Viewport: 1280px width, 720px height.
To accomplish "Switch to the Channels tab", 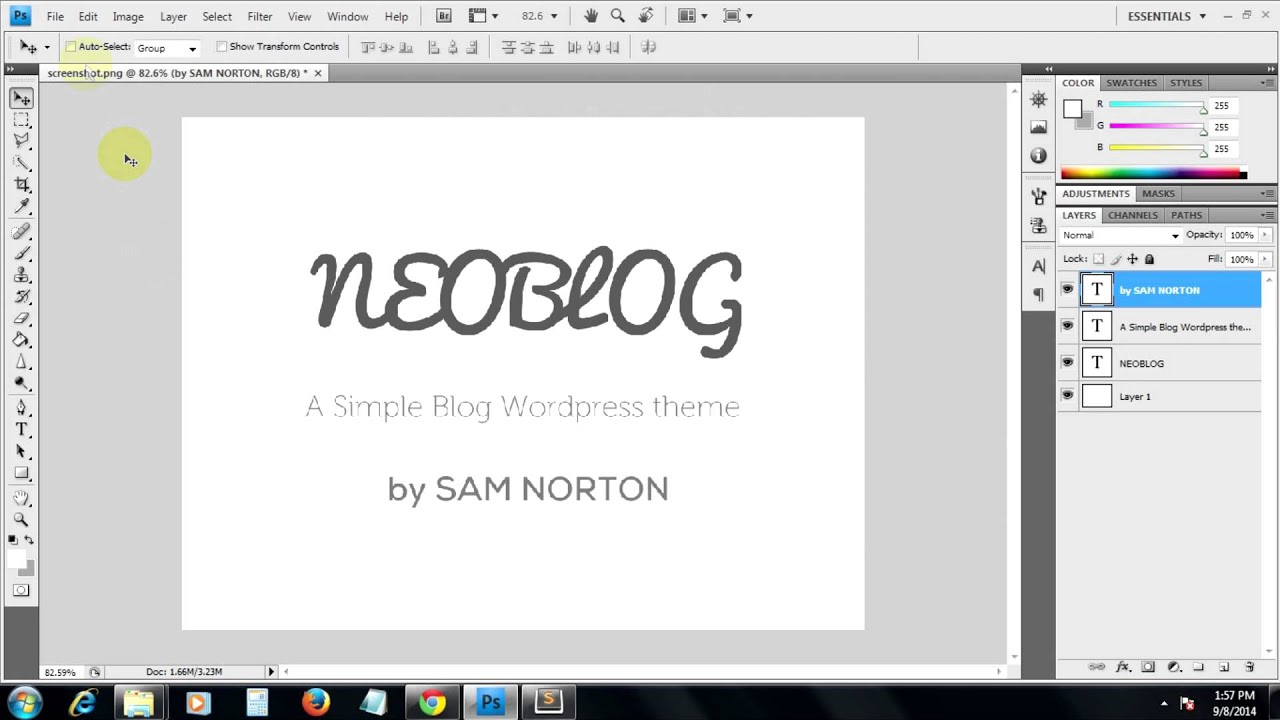I will (x=1133, y=215).
